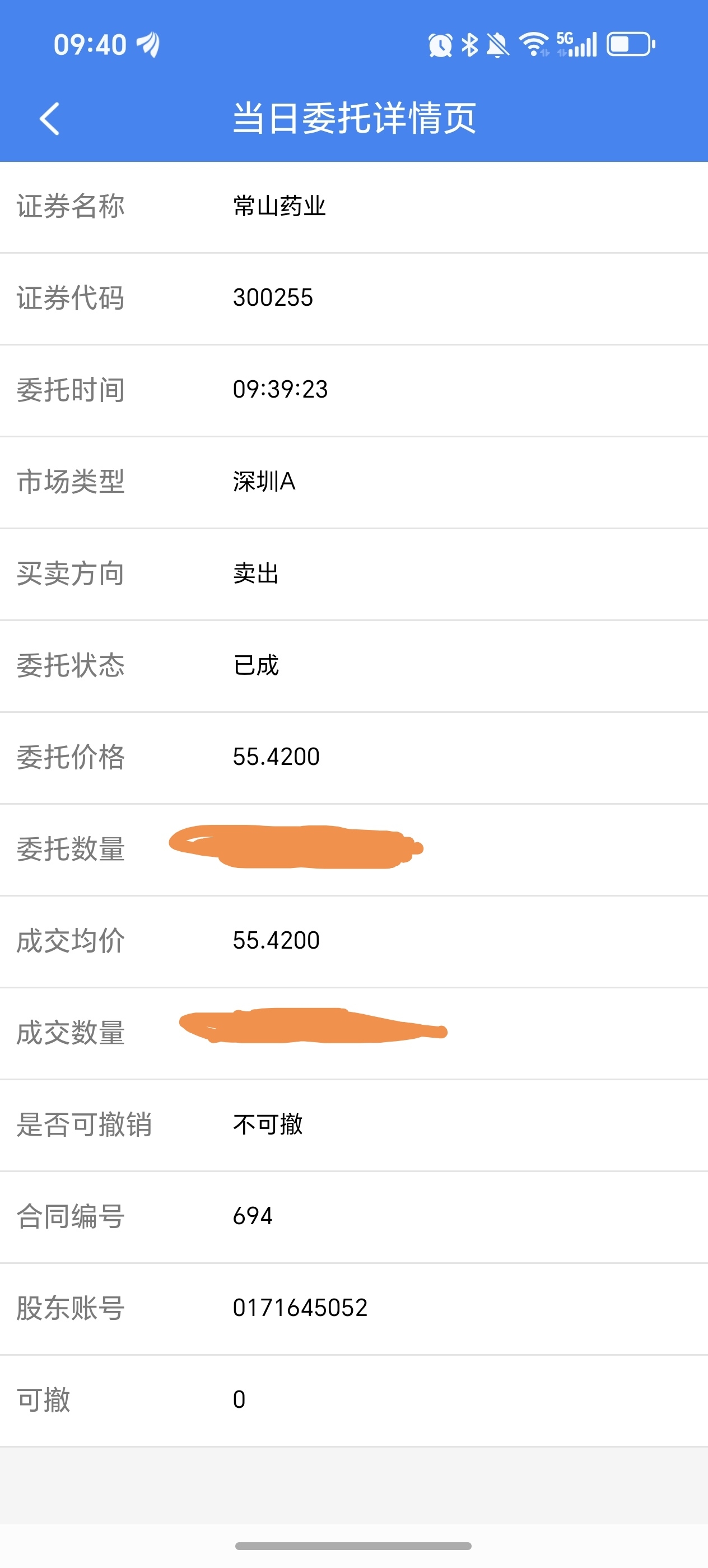Tap the muted bell notification icon
Image resolution: width=708 pixels, height=1568 pixels.
497,45
